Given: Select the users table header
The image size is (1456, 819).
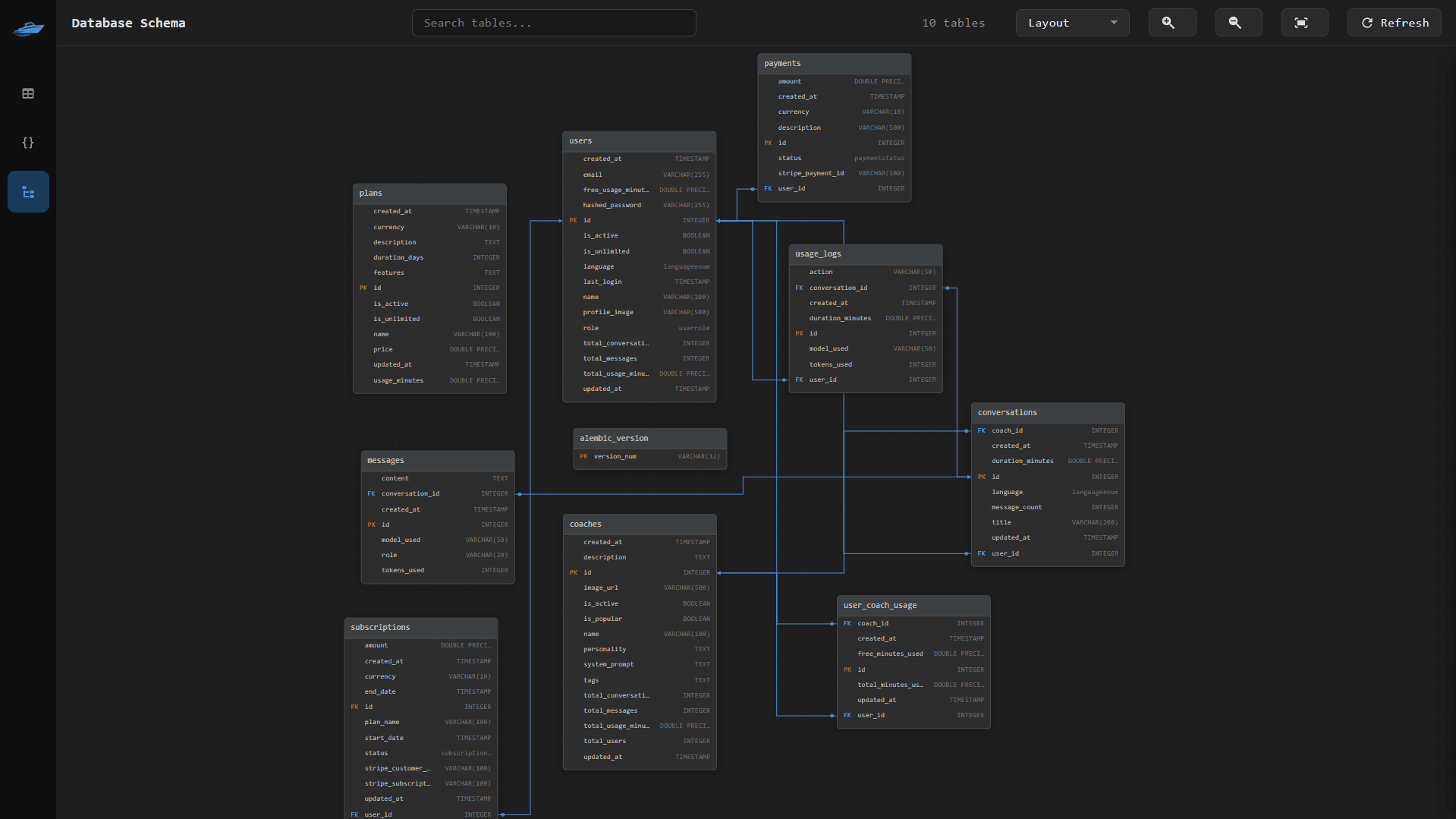Looking at the screenshot, I should [x=638, y=141].
